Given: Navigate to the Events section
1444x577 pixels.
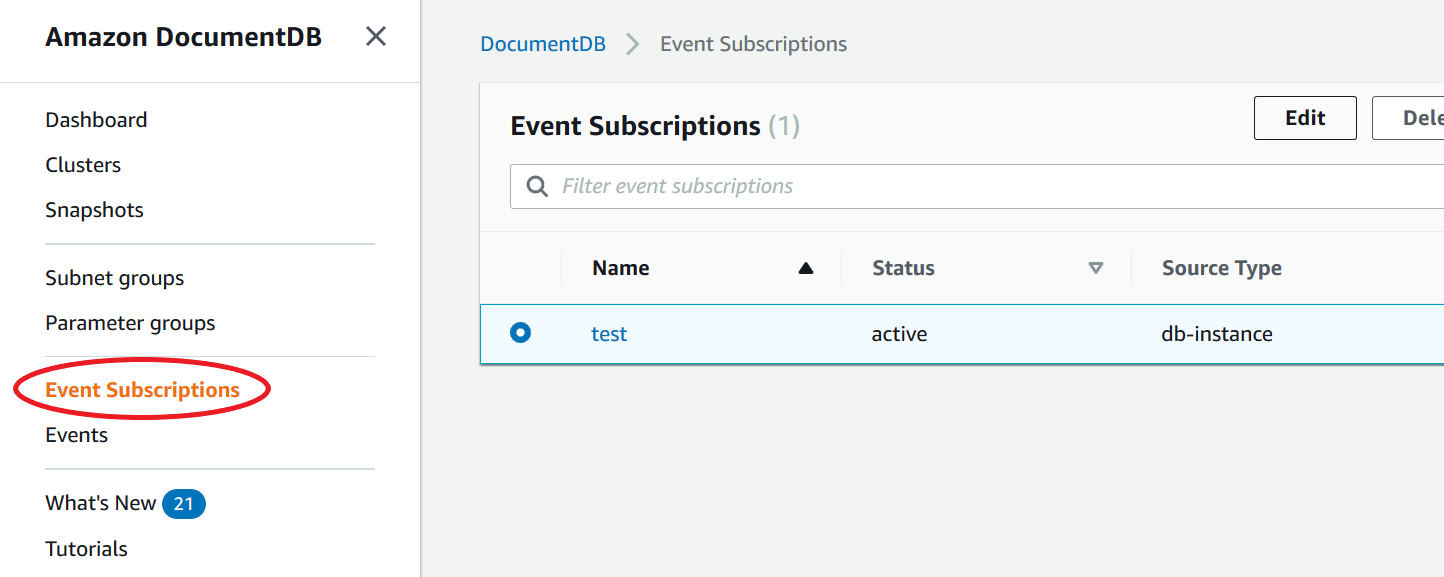Looking at the screenshot, I should [76, 434].
